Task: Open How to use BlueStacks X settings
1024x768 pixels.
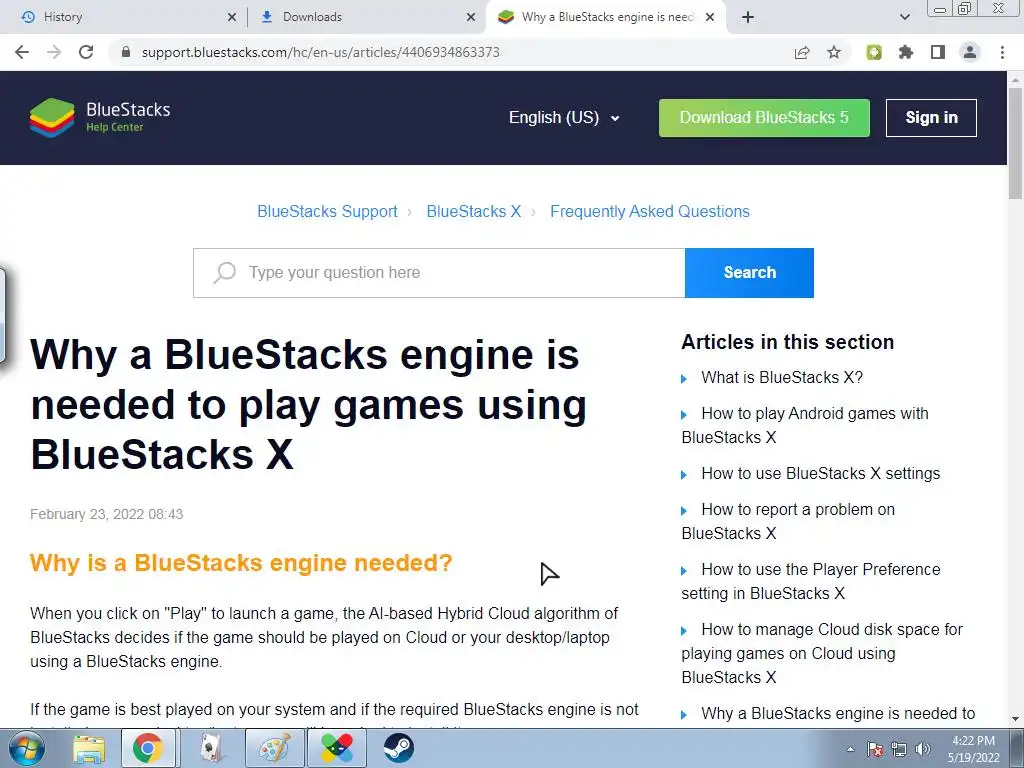Action: point(820,473)
